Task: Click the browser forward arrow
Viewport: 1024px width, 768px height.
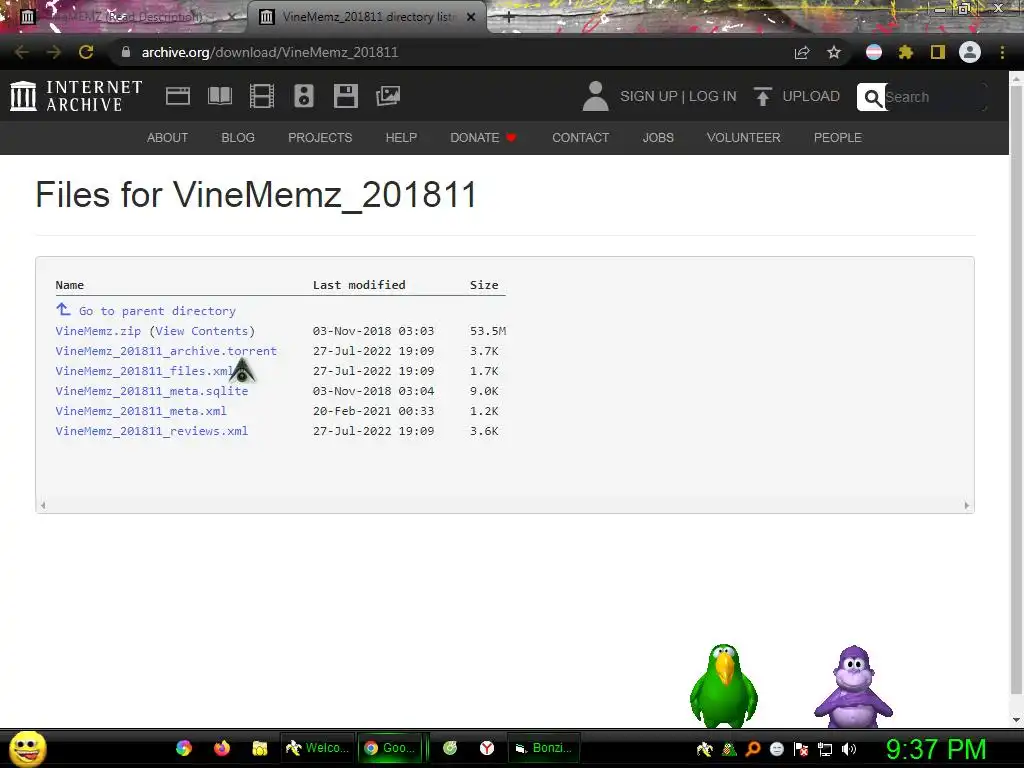Action: [54, 52]
